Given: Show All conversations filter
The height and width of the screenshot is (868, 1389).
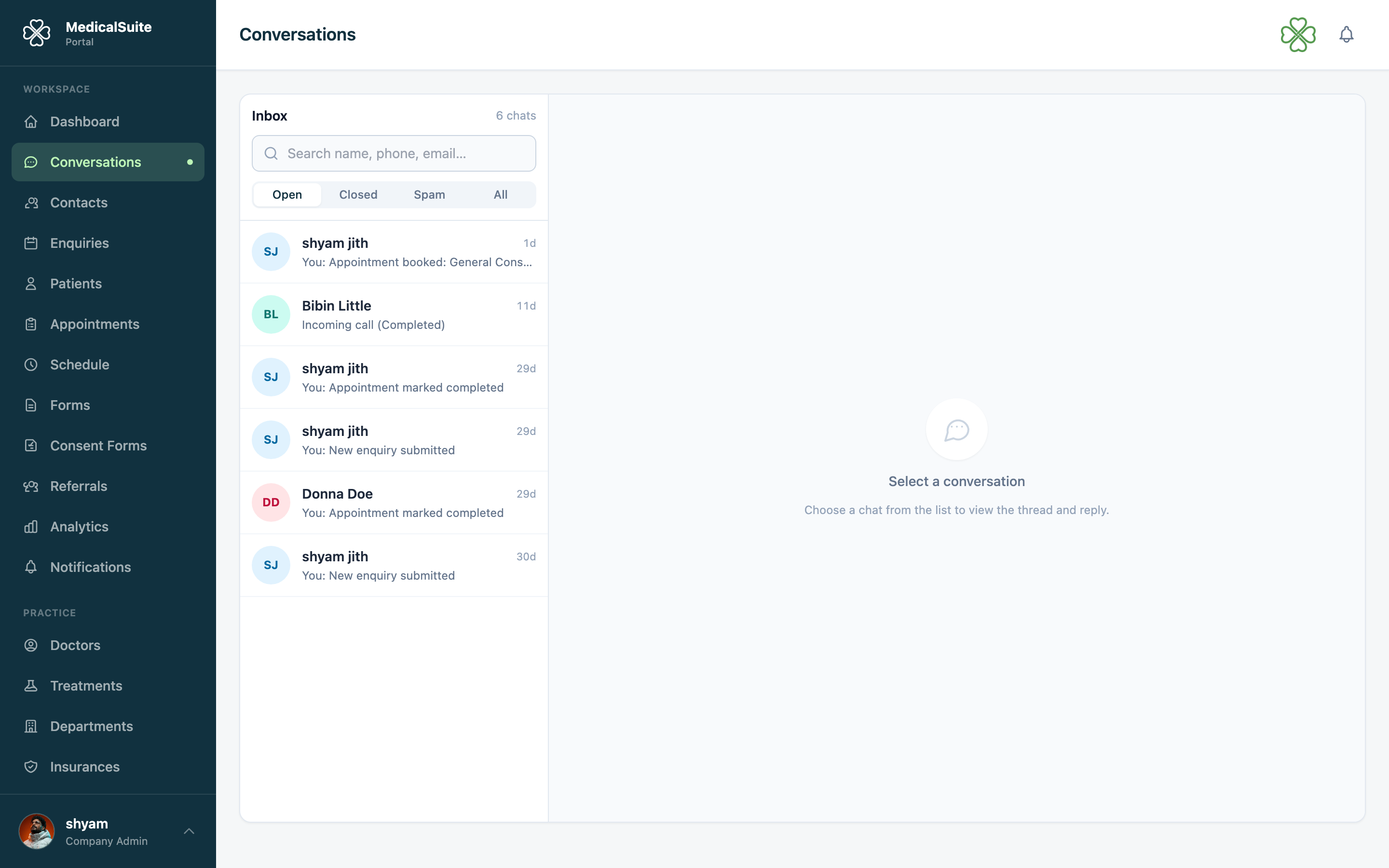Looking at the screenshot, I should tap(501, 195).
